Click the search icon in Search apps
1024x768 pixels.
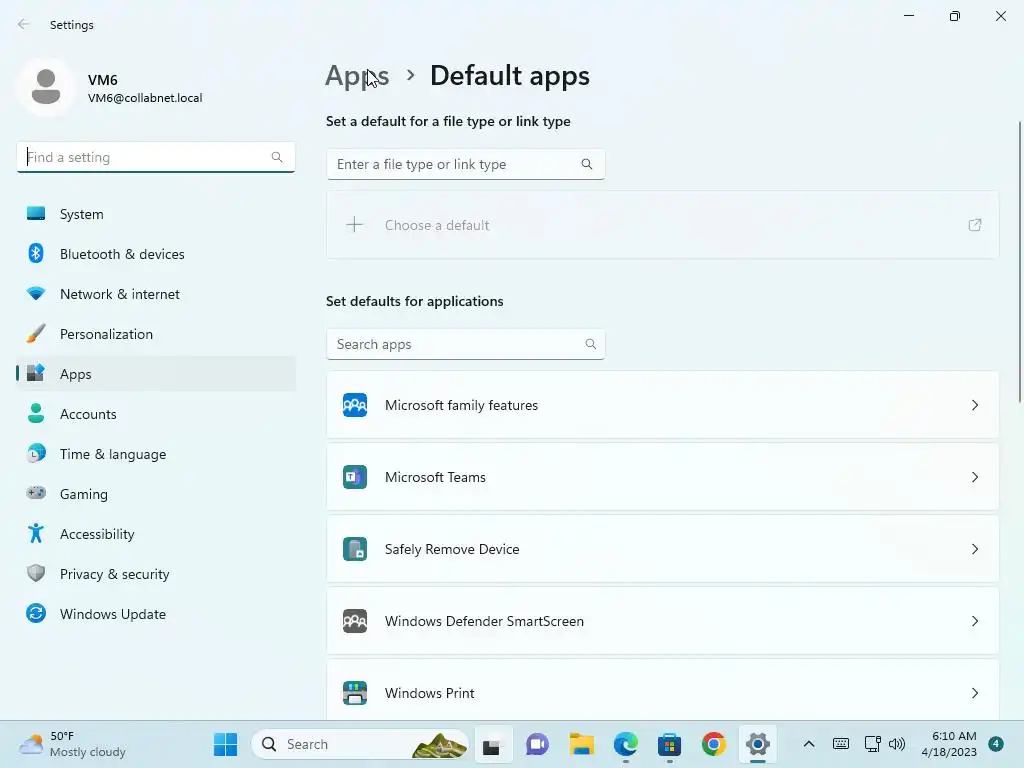coord(590,344)
